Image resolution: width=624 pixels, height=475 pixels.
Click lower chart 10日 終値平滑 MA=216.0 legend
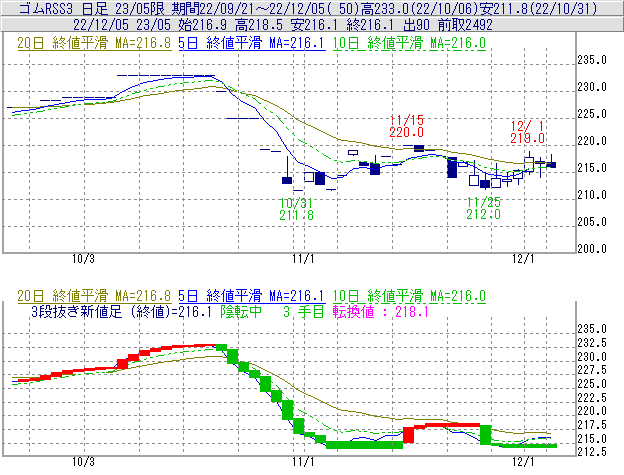(409, 296)
